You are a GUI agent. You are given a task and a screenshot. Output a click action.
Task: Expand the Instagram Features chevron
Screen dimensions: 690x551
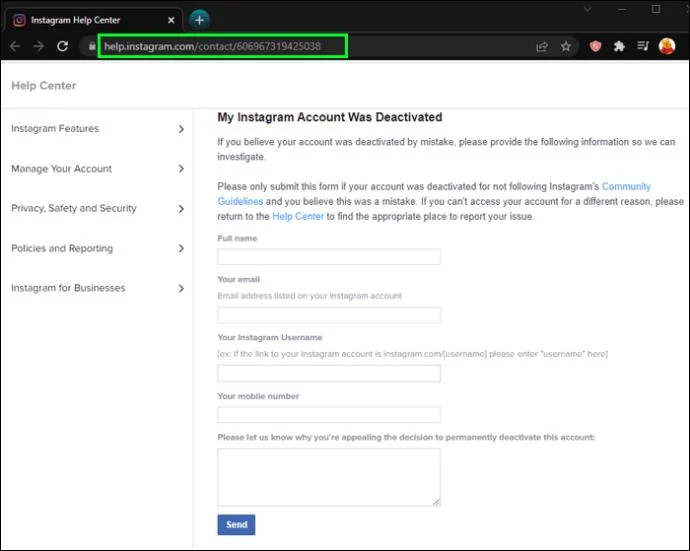(181, 129)
